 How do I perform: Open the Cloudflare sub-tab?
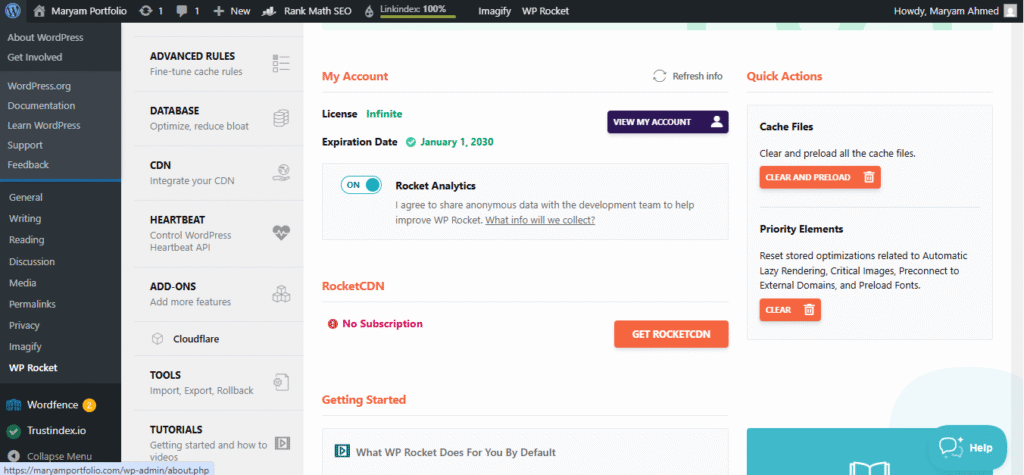click(219, 339)
